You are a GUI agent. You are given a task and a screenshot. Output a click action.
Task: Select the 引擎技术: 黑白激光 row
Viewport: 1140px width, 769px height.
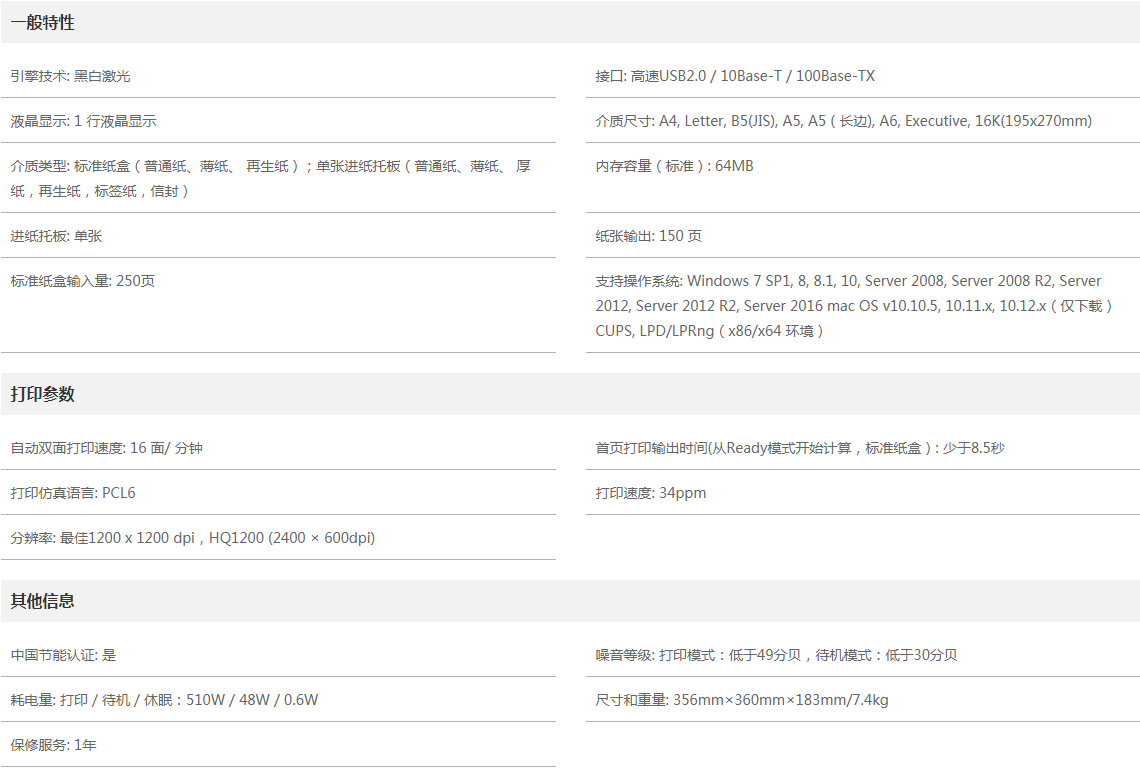[x=71, y=76]
